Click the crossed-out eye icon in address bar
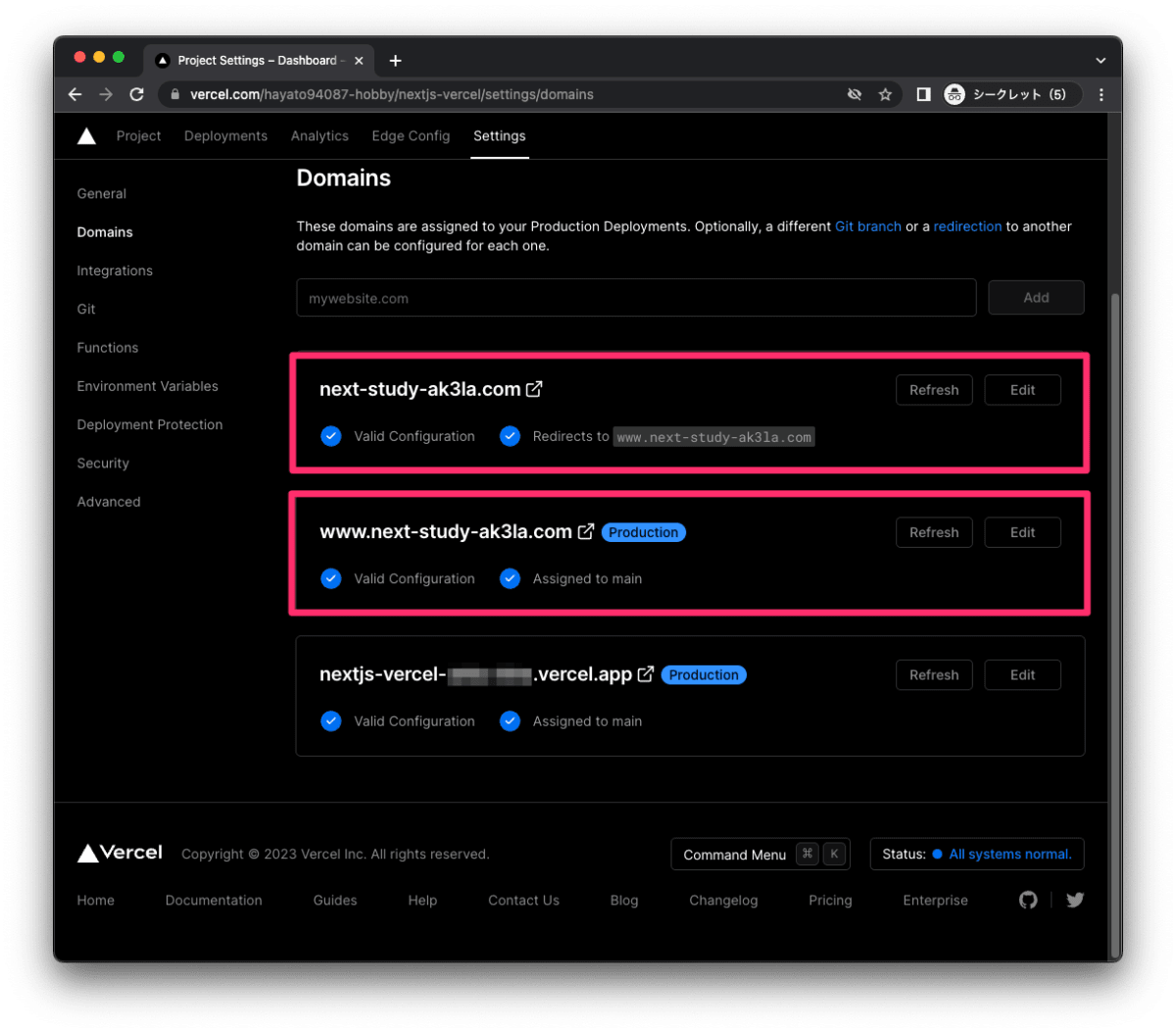This screenshot has height=1033, width=1176. 855,94
